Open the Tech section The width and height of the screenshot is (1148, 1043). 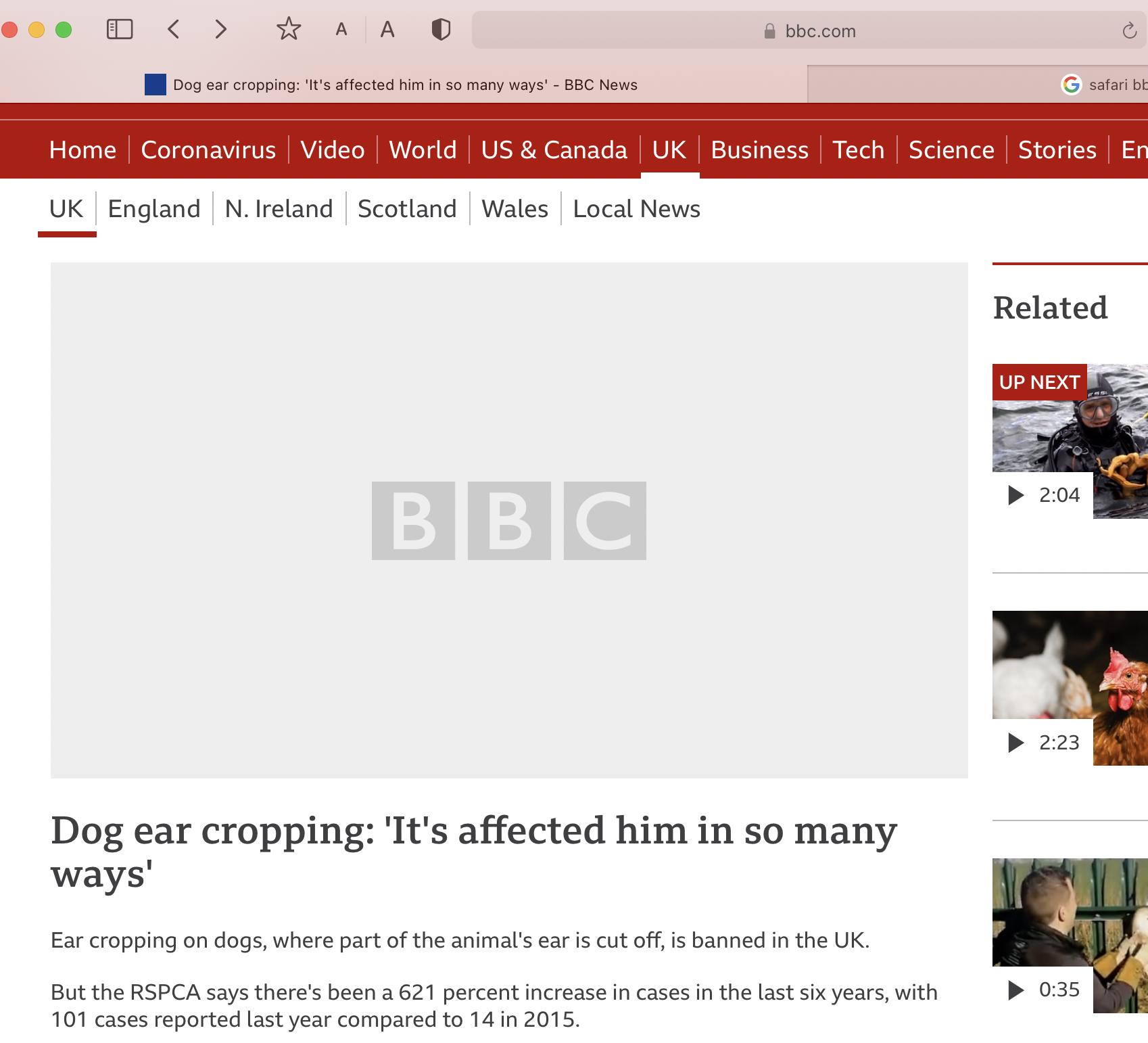point(859,149)
